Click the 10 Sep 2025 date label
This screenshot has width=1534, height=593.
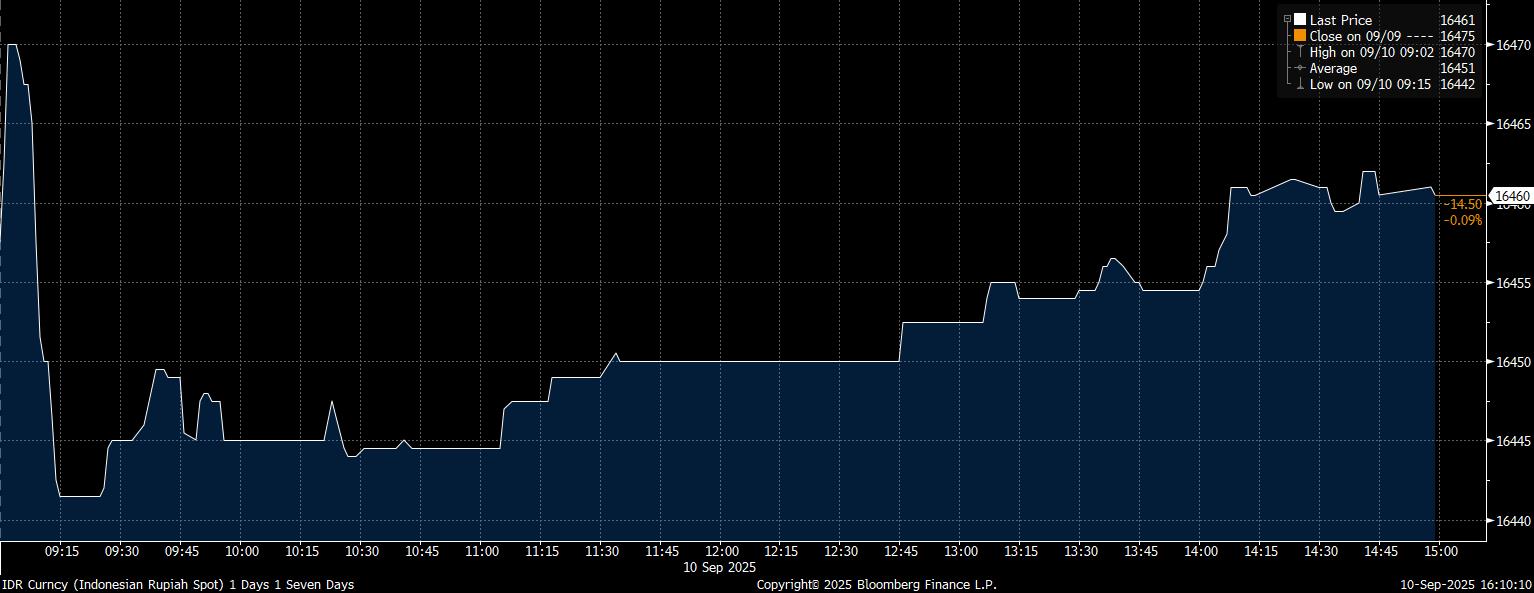(x=721, y=567)
